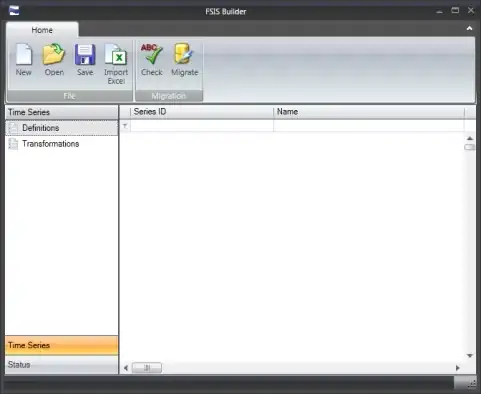Switch to the Home ribbon tab

(42, 30)
